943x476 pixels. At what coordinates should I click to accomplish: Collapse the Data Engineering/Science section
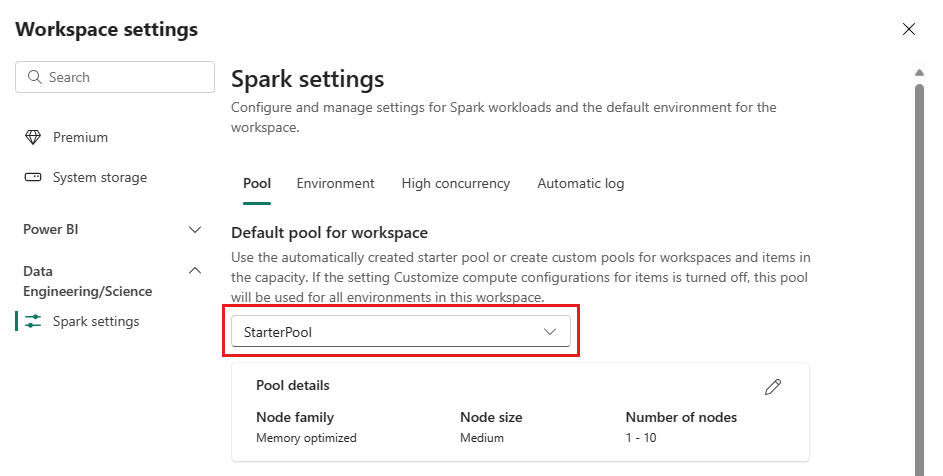[x=195, y=271]
